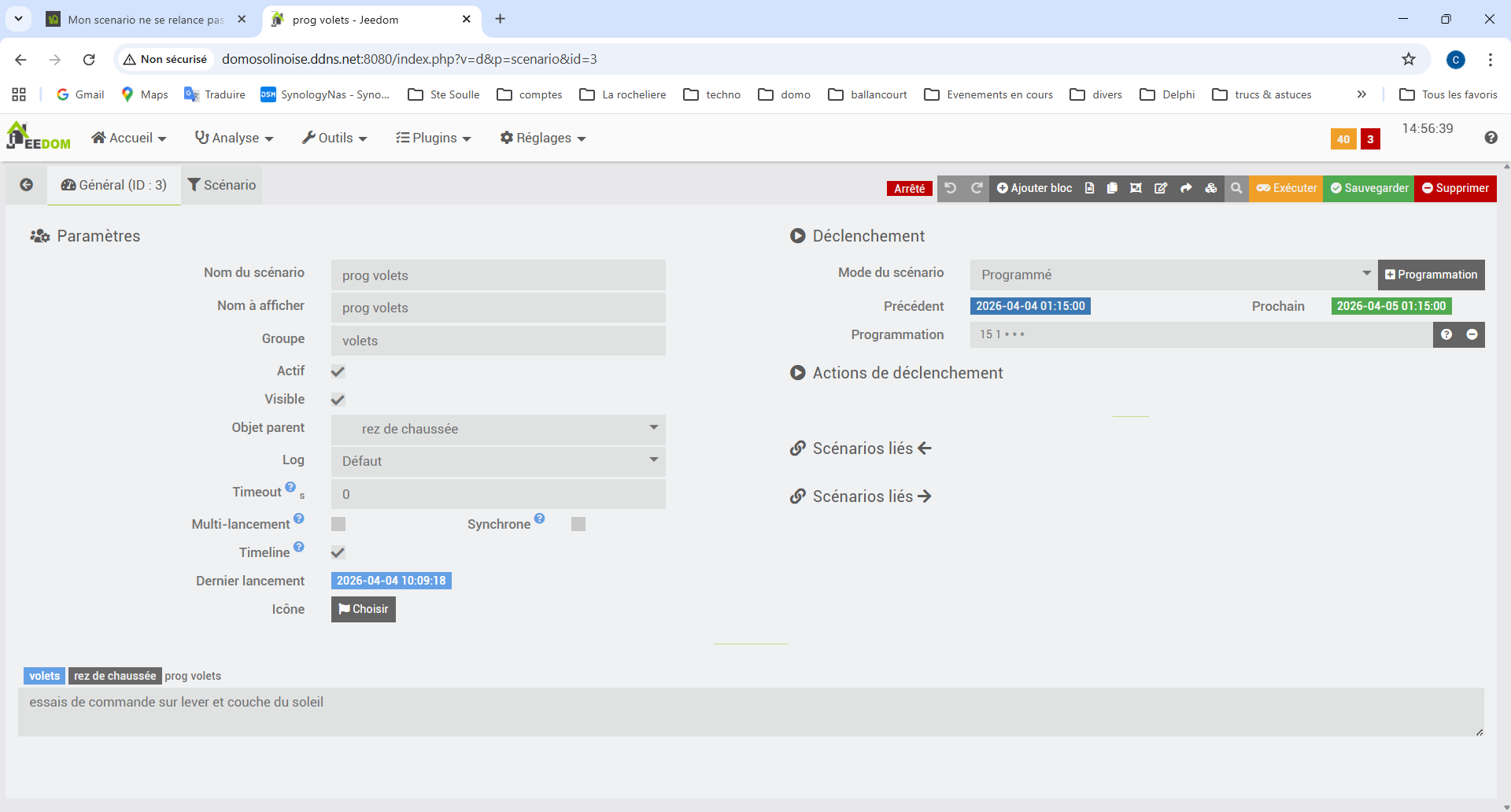Expand the Log level dropdown
This screenshot has width=1511, height=812.
(x=498, y=461)
